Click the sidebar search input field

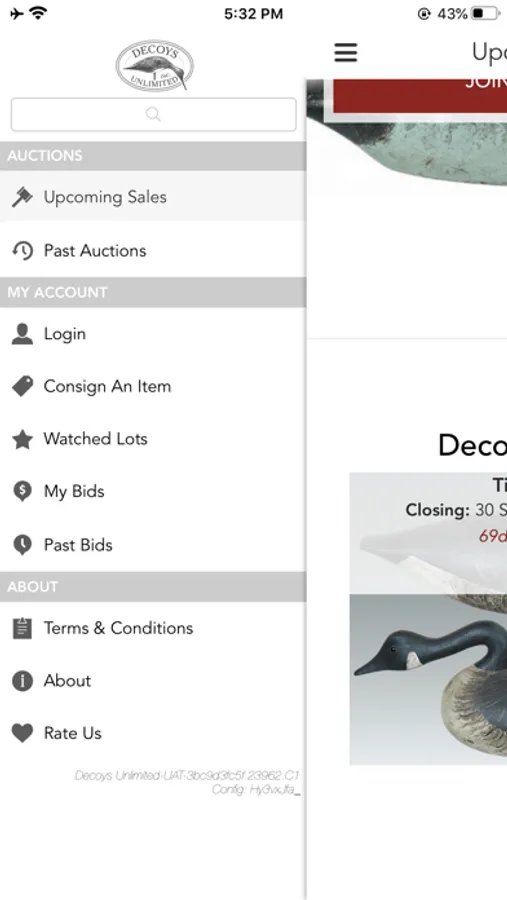(x=153, y=114)
